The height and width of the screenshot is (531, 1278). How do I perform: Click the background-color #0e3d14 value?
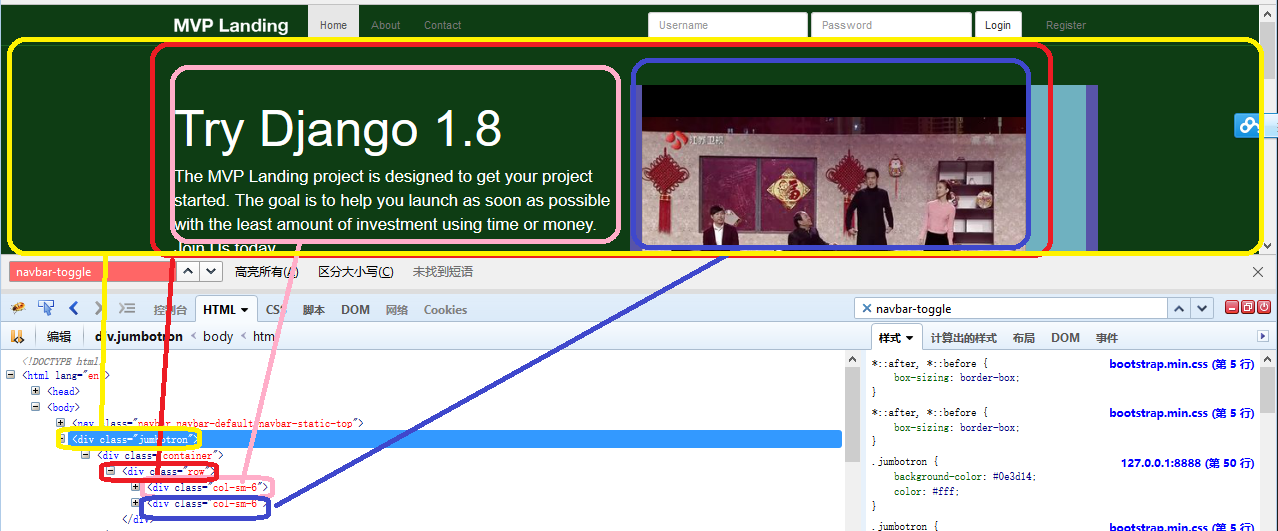coord(1013,477)
